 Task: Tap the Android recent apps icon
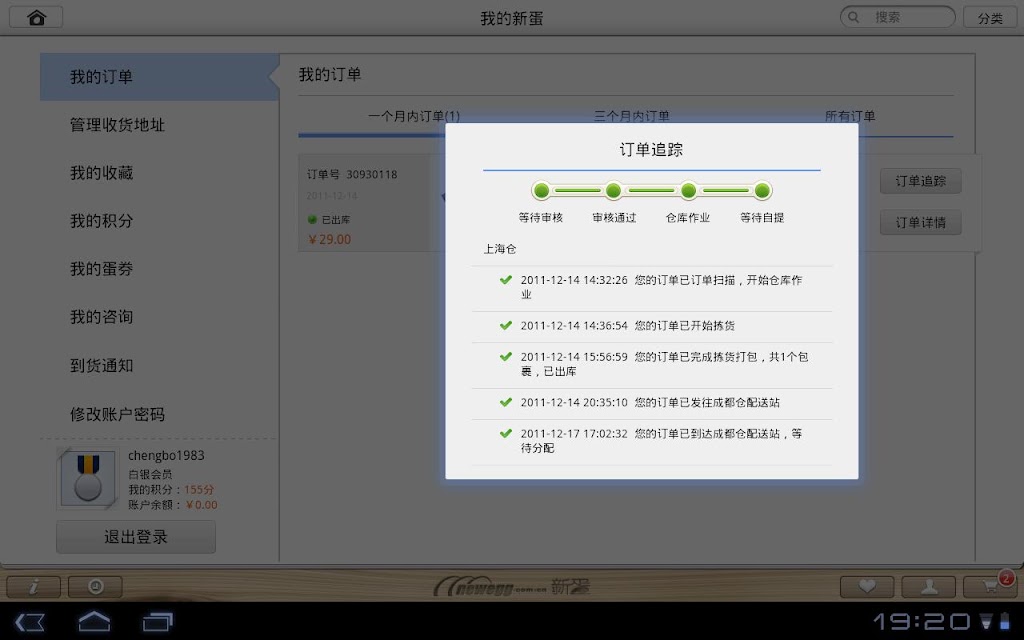click(157, 622)
